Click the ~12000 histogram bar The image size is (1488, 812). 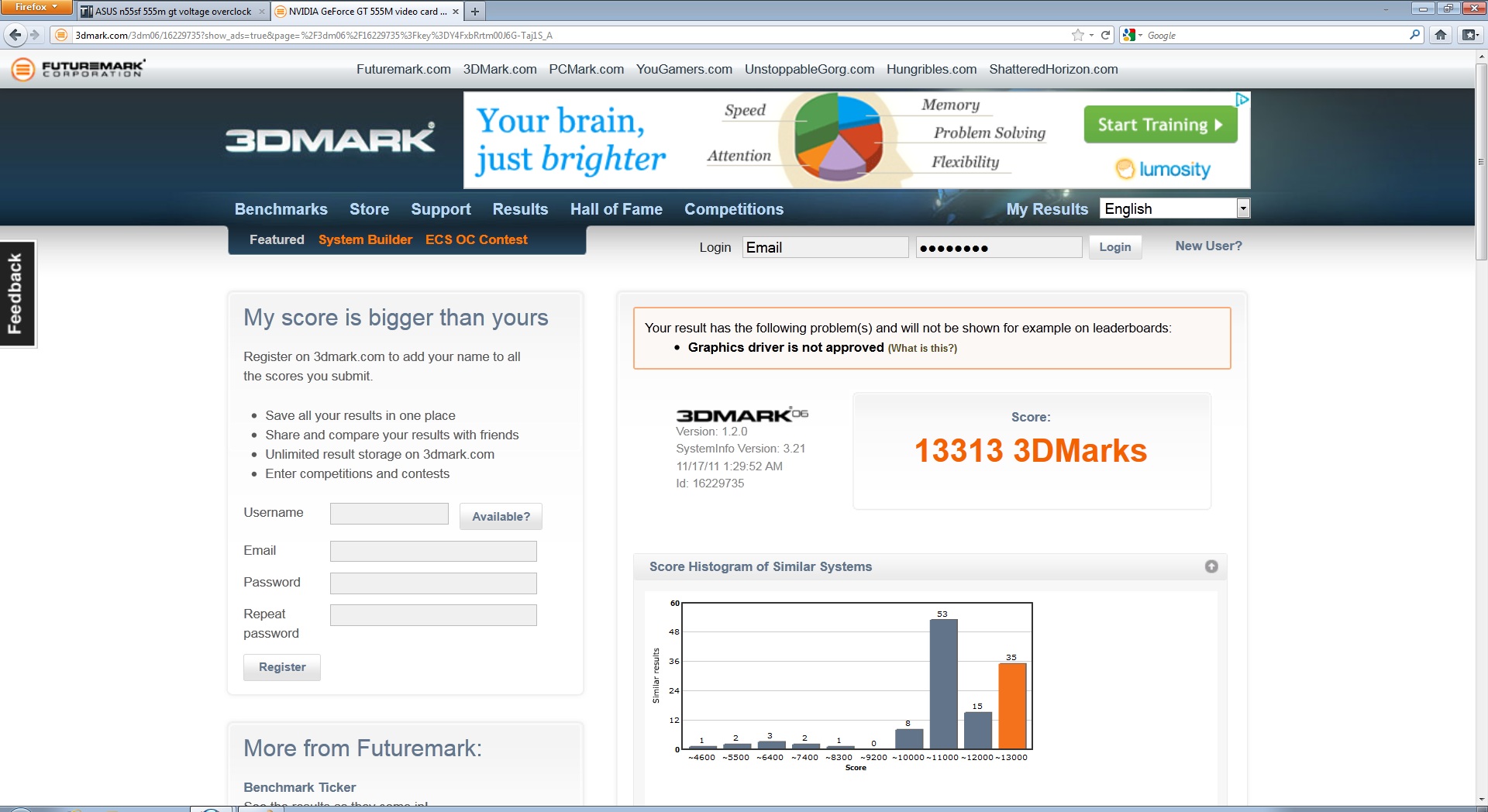point(978,730)
